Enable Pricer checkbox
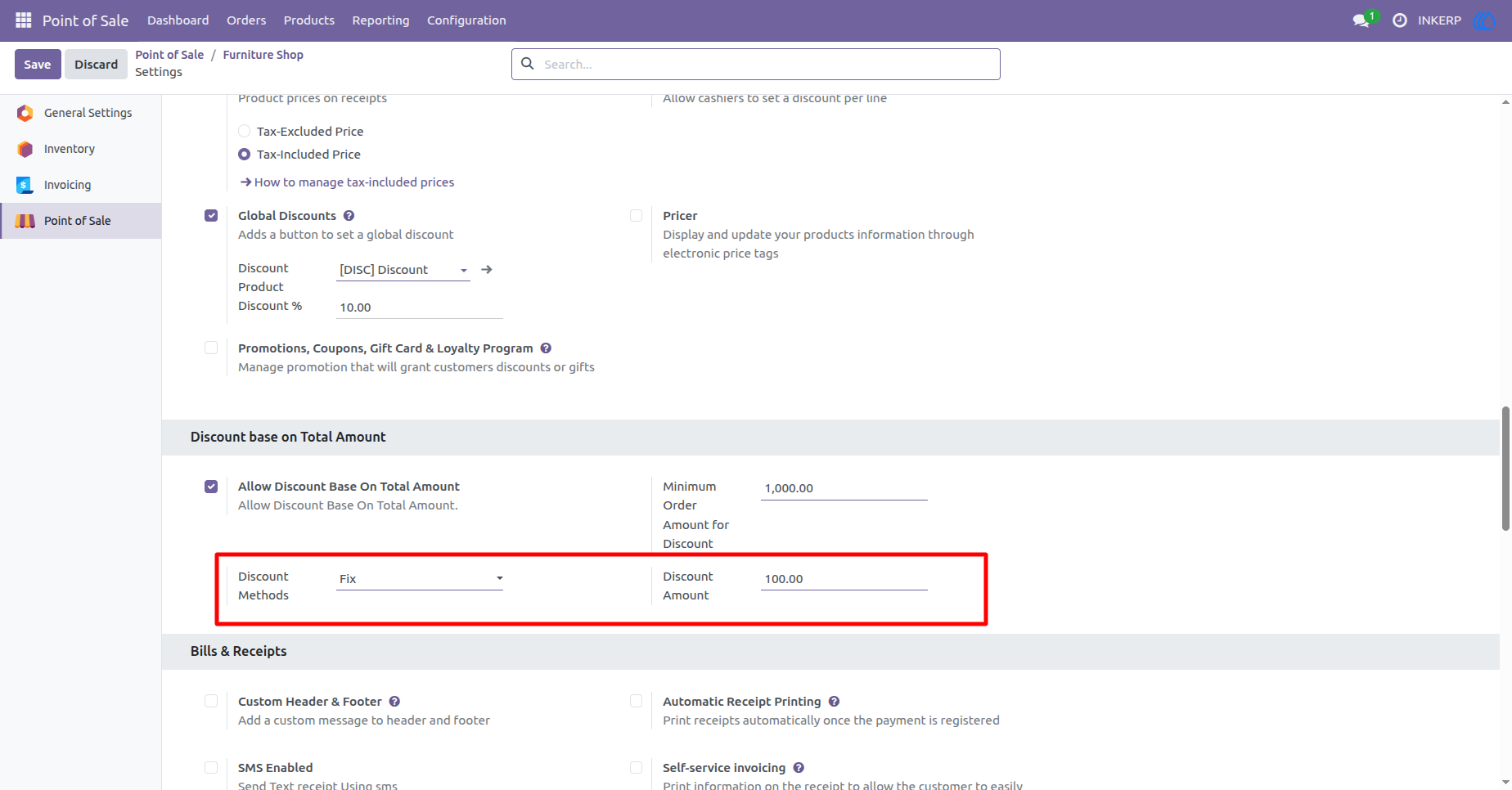The image size is (1512, 790). [636, 216]
